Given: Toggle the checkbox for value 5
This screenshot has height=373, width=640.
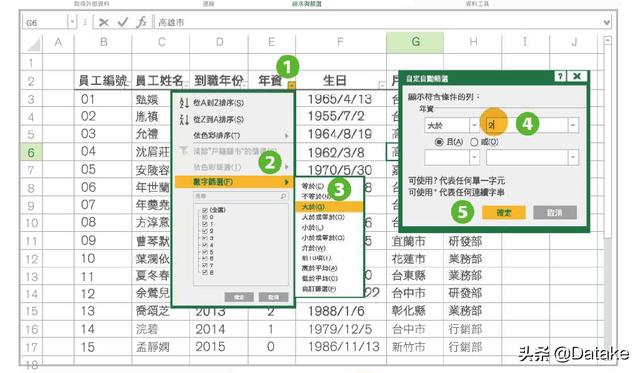Looking at the screenshot, I should [x=205, y=252].
